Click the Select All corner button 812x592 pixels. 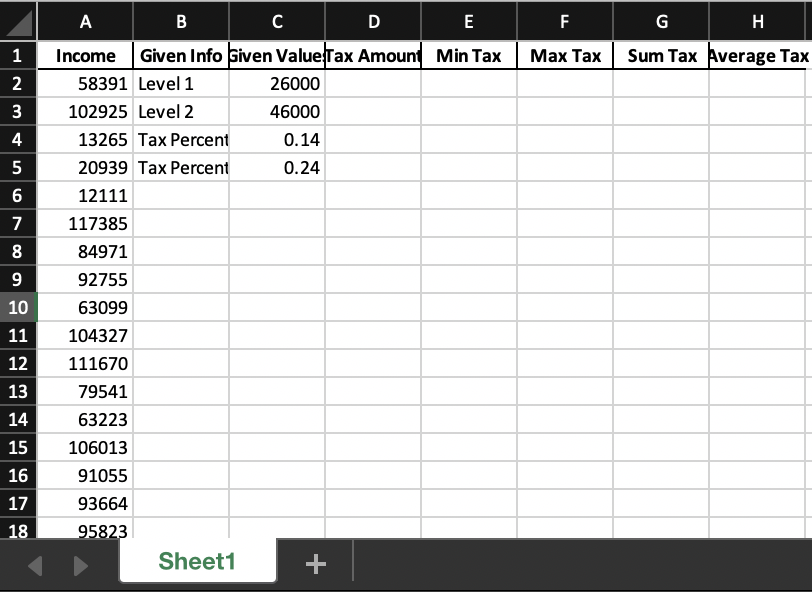[19, 21]
